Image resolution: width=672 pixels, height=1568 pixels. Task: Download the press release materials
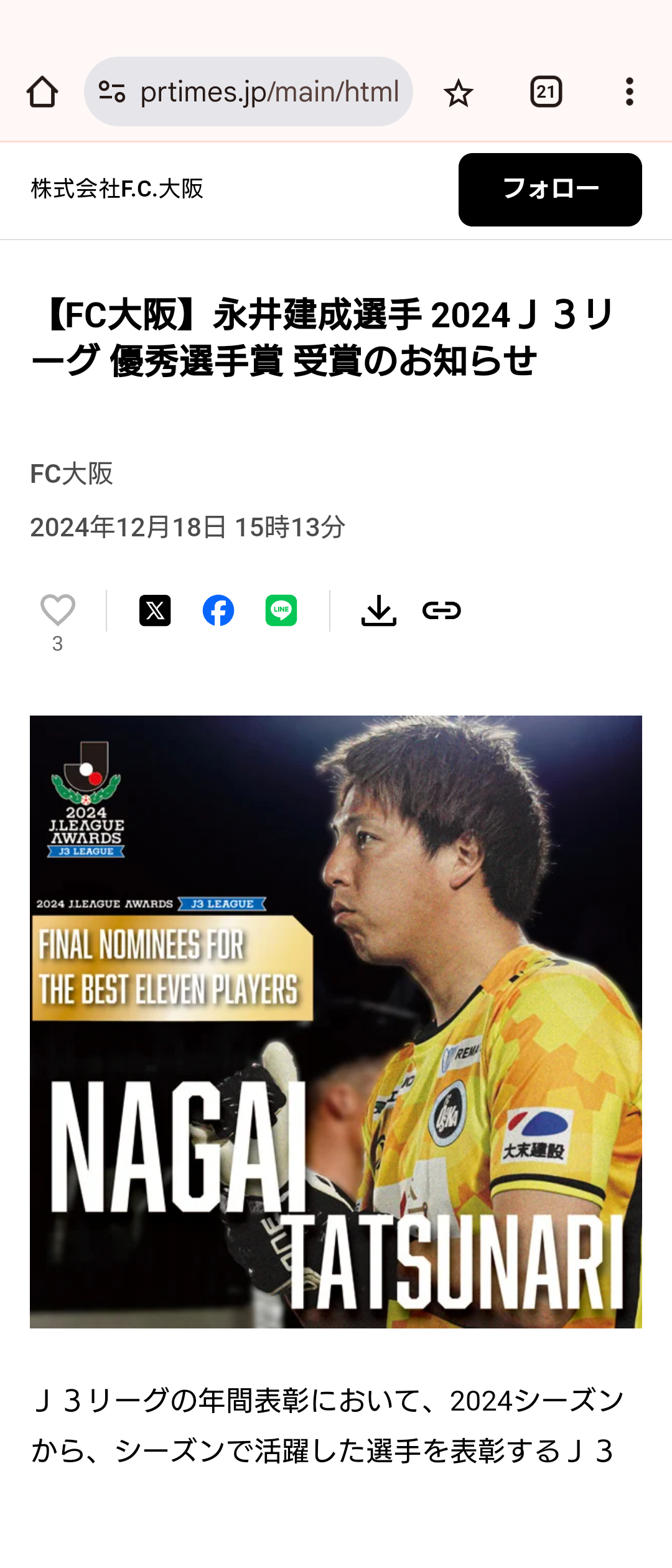pyautogui.click(x=379, y=610)
